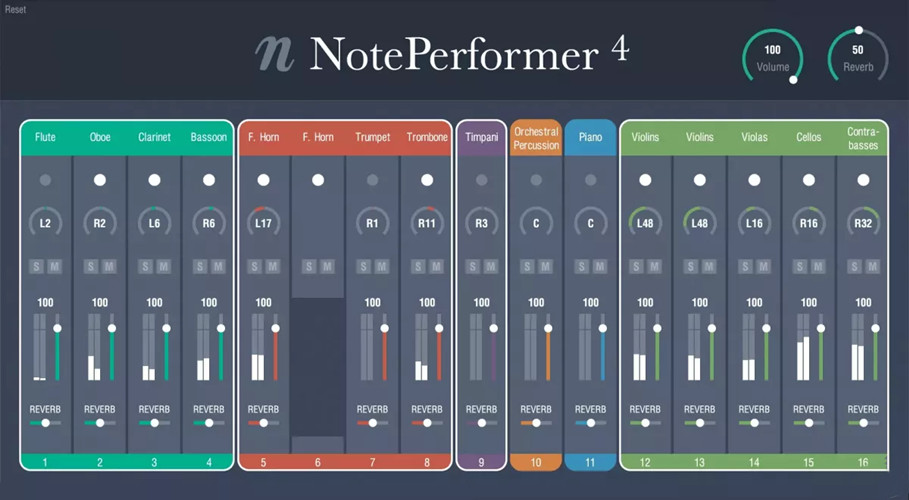Click the Contrabasses R32 pan knob
The image size is (909, 500).
click(x=863, y=223)
